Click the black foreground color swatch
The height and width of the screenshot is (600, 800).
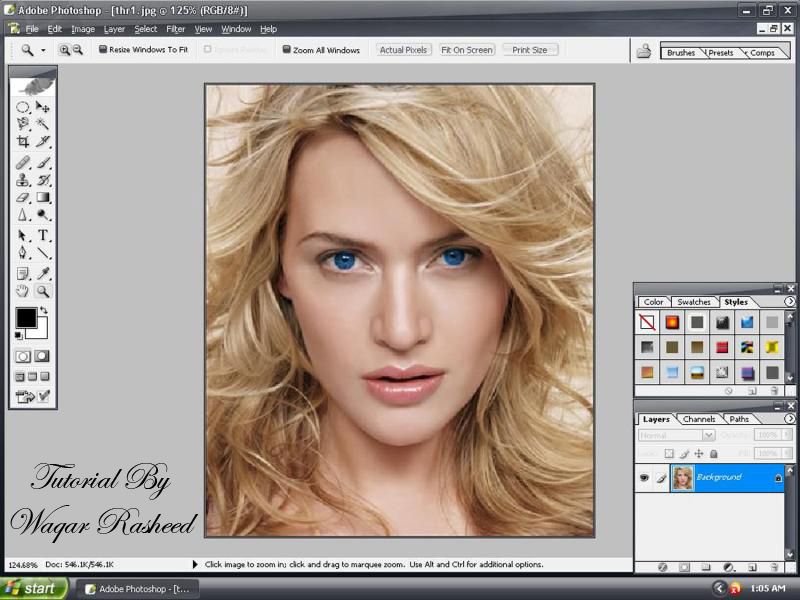tap(25, 318)
